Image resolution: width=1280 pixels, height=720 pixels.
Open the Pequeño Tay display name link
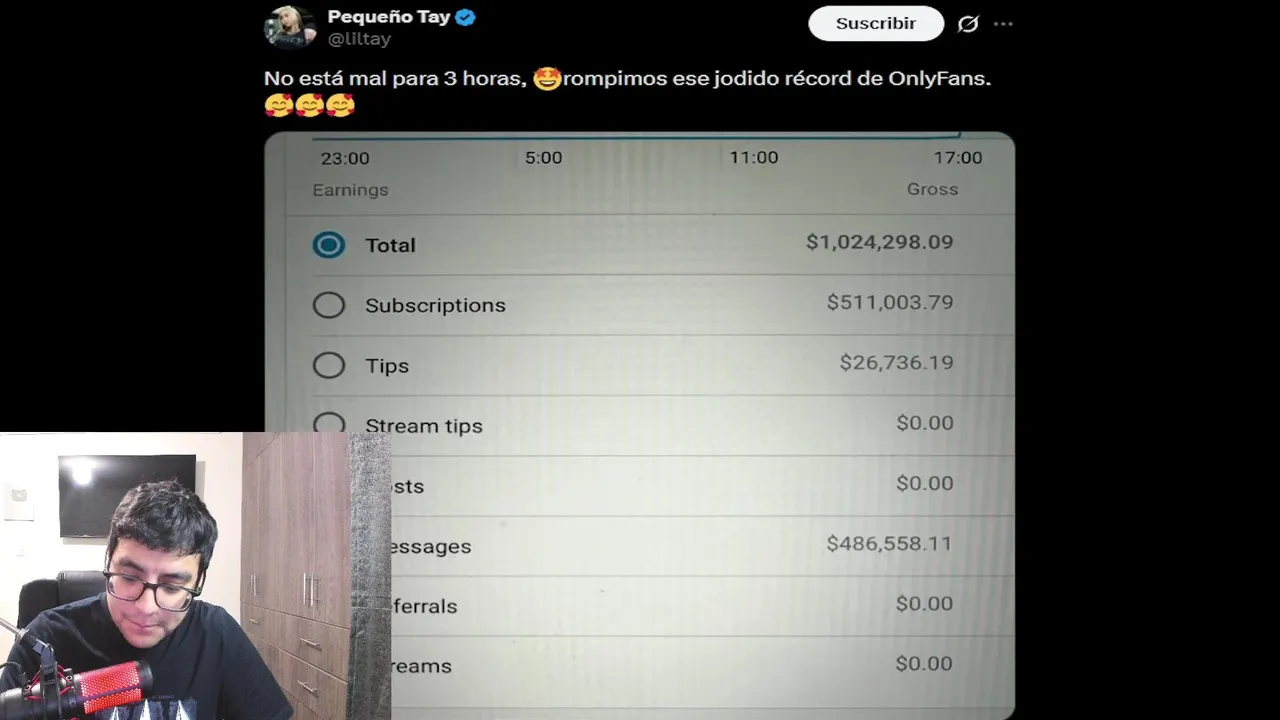(x=389, y=17)
